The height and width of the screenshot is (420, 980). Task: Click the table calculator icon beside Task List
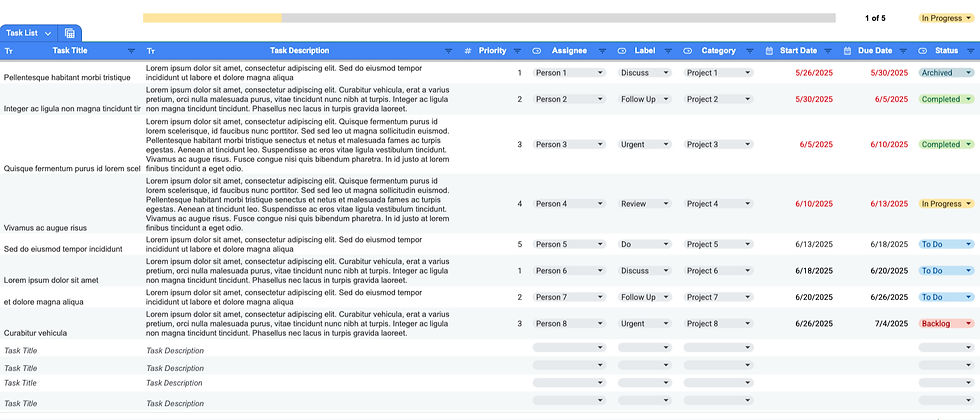69,33
